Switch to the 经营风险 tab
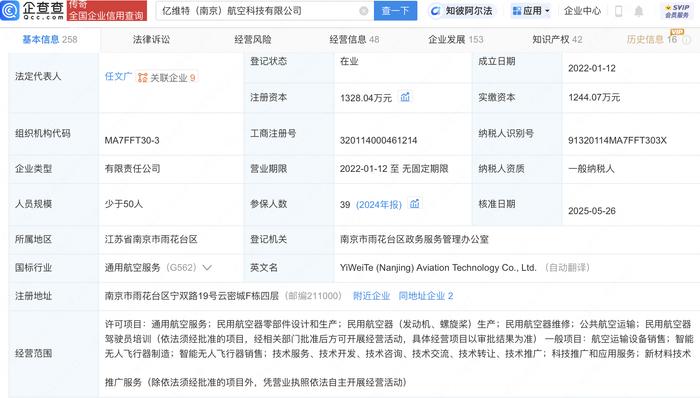Image resolution: width=700 pixels, height=398 pixels. pyautogui.click(x=253, y=39)
